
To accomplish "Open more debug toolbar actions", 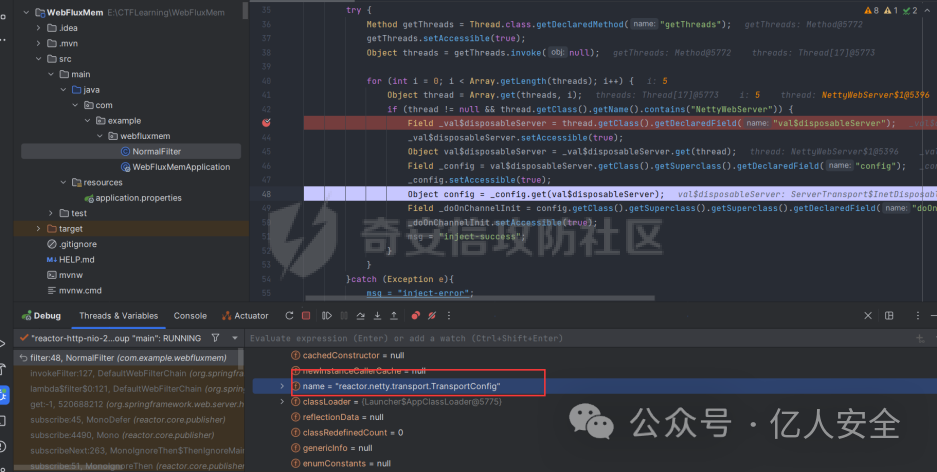I will coord(449,315).
